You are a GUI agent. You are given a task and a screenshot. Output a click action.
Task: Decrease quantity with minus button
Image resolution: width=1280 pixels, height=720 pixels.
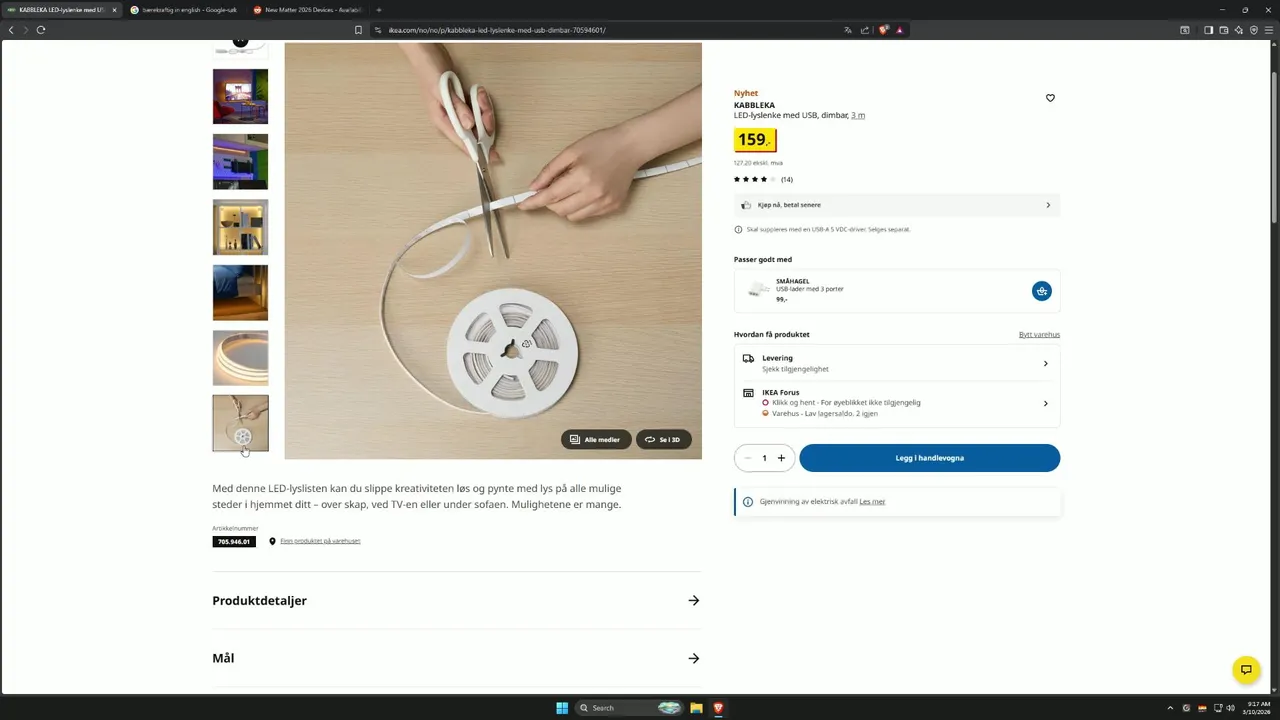pyautogui.click(x=748, y=458)
